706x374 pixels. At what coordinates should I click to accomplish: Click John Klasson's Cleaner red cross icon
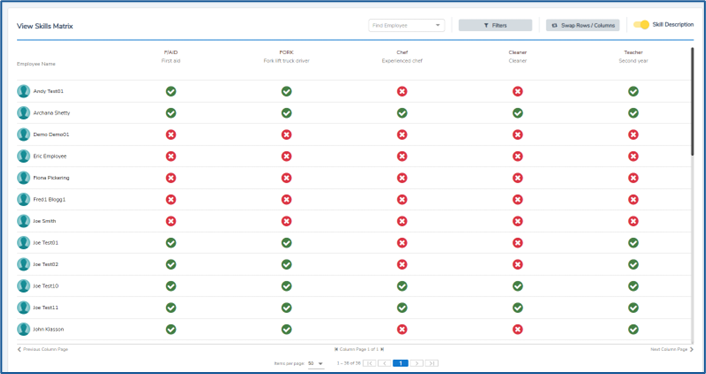pyautogui.click(x=518, y=329)
